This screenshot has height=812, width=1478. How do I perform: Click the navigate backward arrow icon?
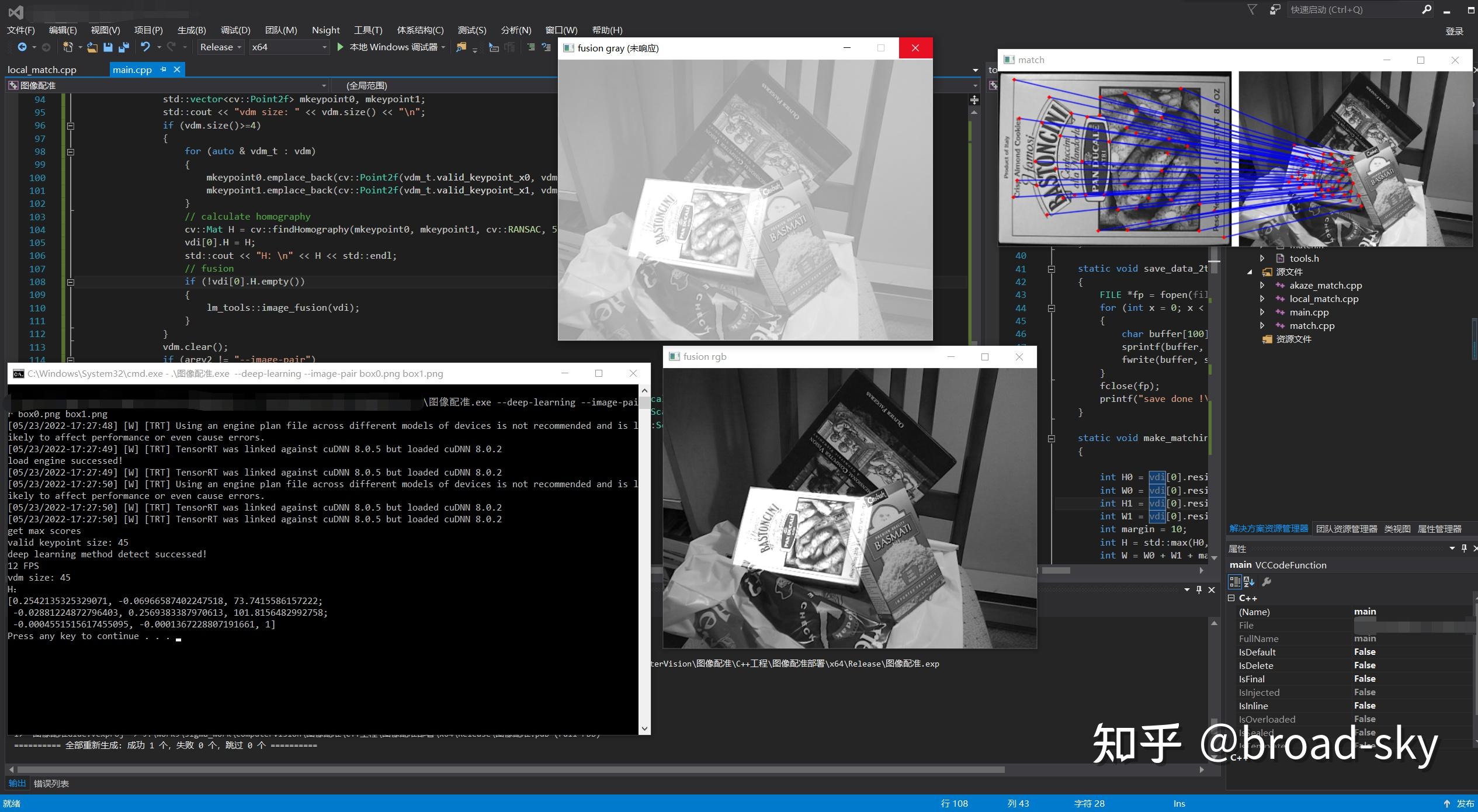pyautogui.click(x=22, y=47)
